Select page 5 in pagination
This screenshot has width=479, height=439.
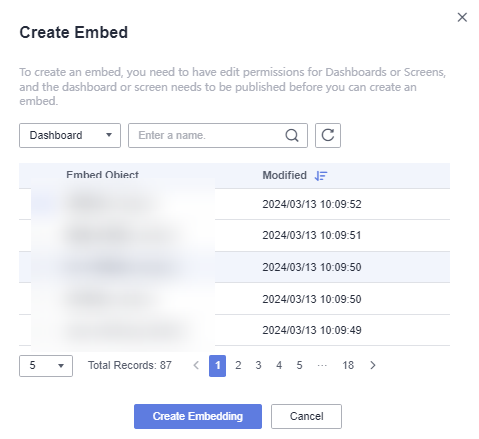tap(299, 366)
